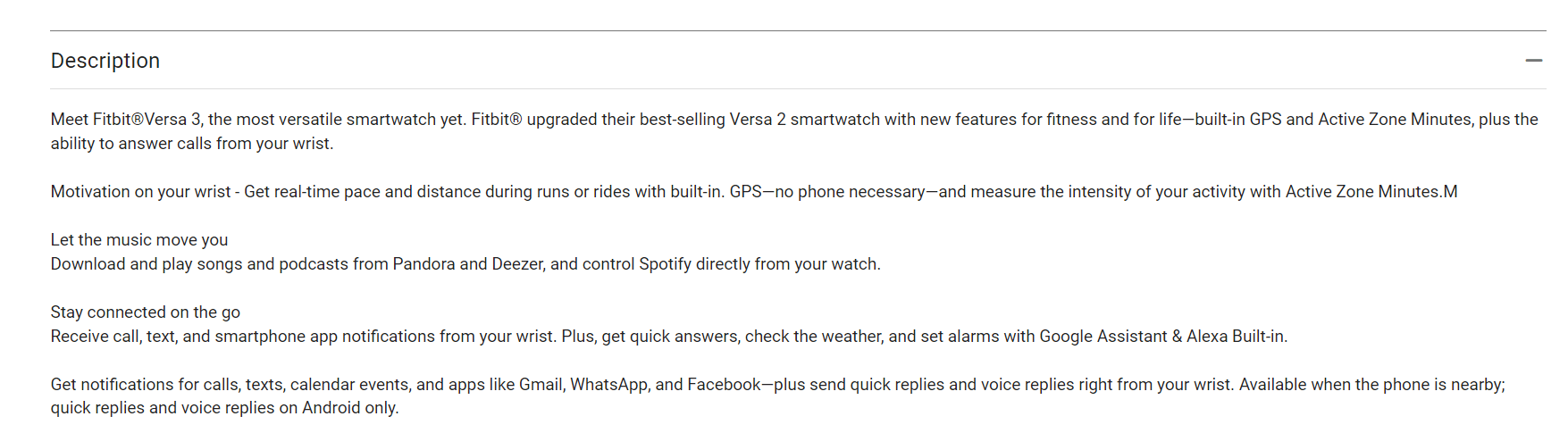The width and height of the screenshot is (1568, 433).
Task: Click the word "Gmail" in notifications paragraph
Action: (541, 385)
